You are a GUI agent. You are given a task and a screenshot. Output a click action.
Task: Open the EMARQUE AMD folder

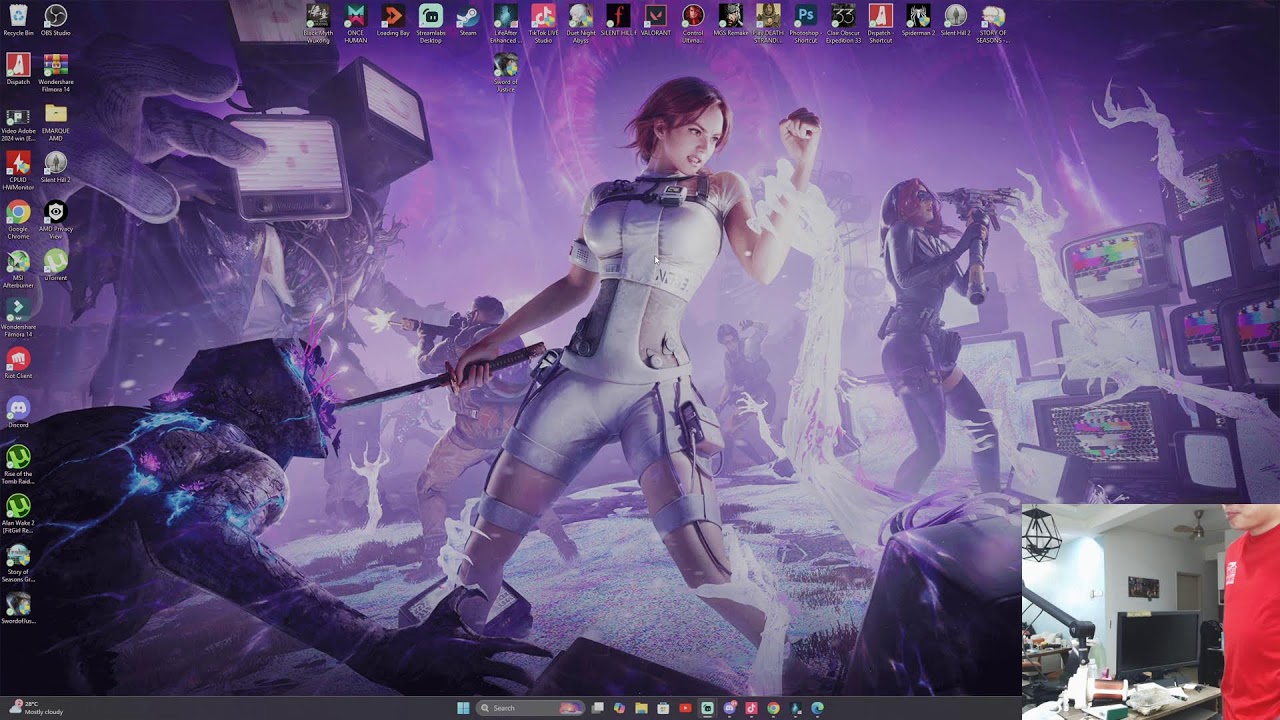coord(56,124)
